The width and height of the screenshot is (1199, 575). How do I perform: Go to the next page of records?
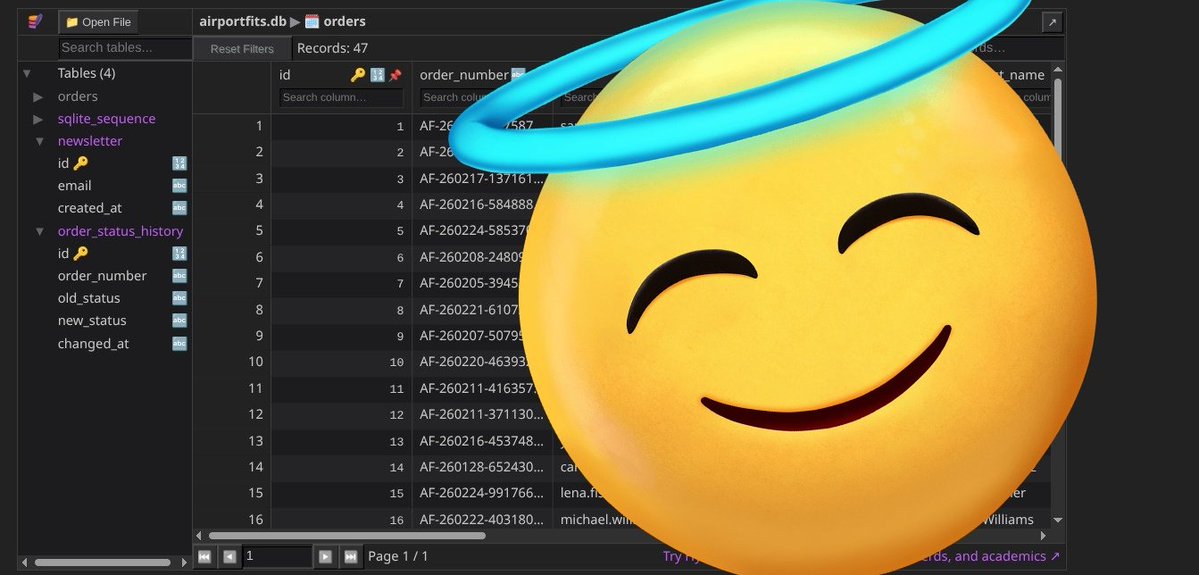tap(325, 557)
